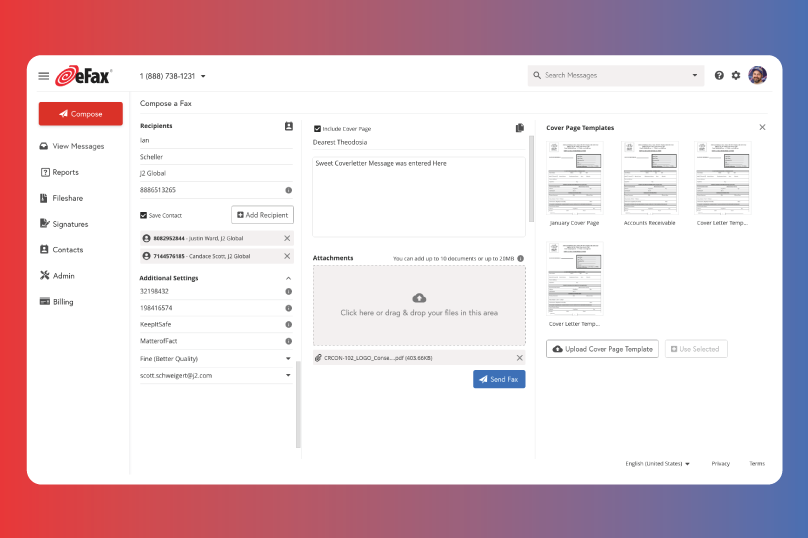Click subject field Dearest Theodosia
The image size is (808, 538).
point(419,142)
